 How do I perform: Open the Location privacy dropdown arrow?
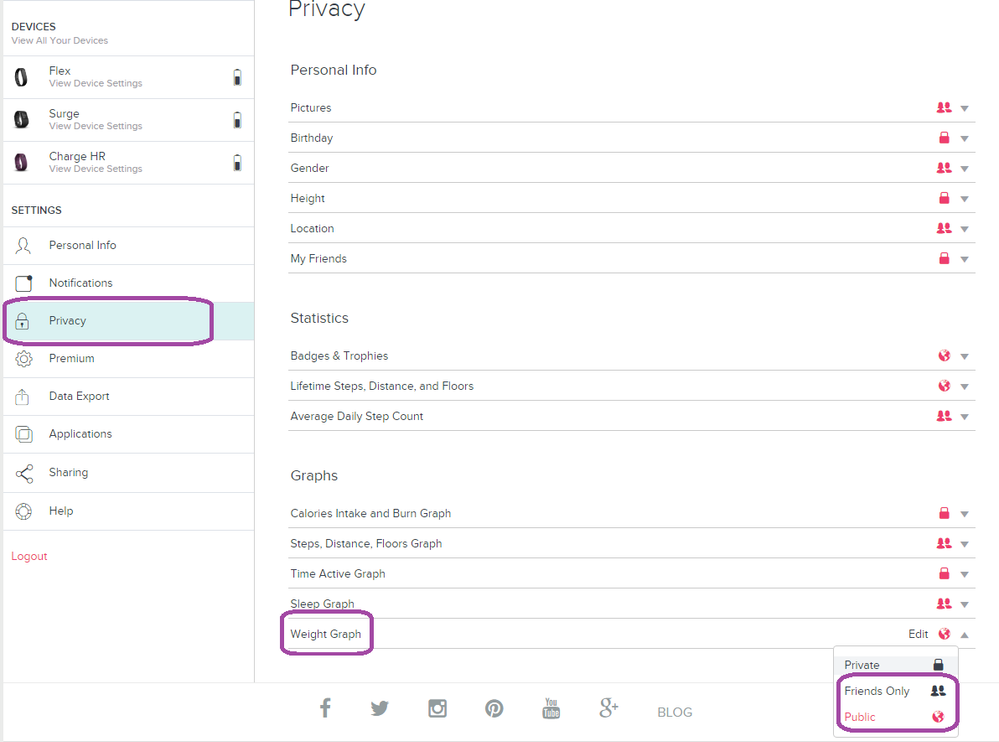[963, 228]
